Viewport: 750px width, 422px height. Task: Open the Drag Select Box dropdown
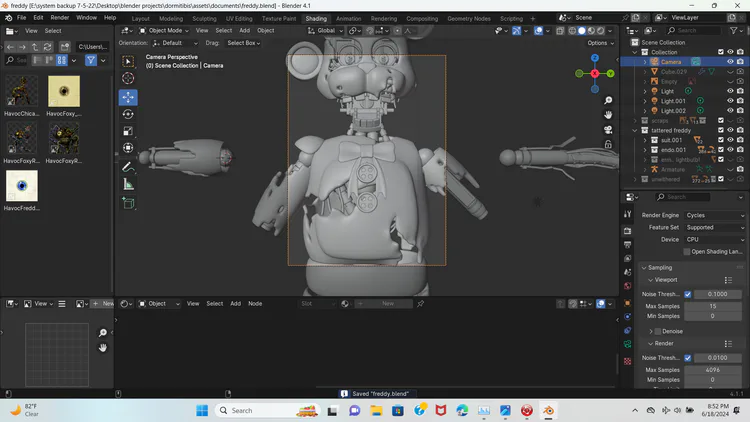243,43
